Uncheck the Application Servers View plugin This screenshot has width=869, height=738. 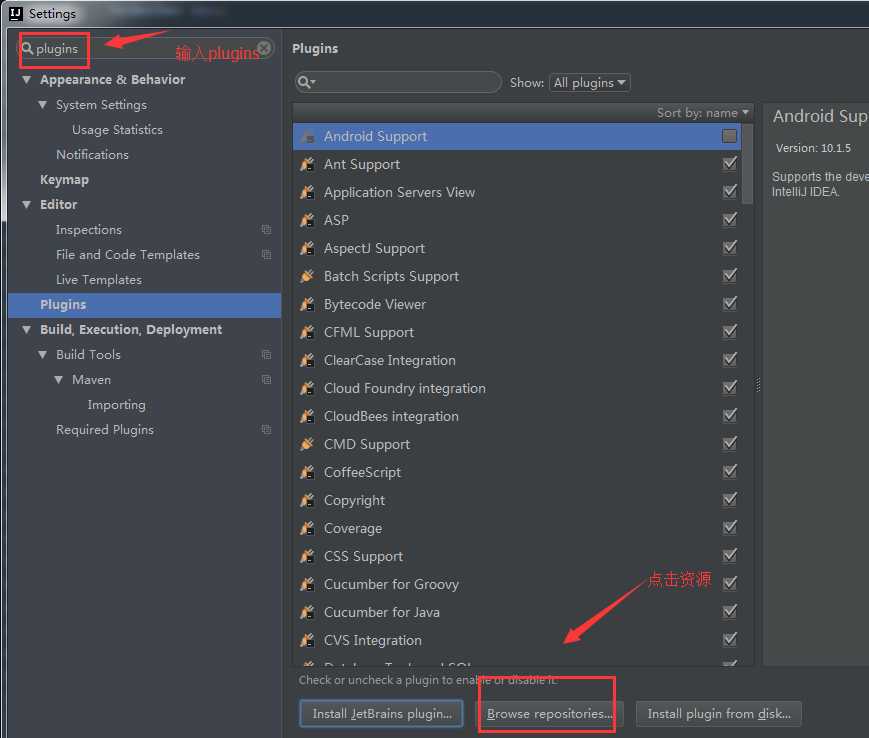pyautogui.click(x=730, y=191)
